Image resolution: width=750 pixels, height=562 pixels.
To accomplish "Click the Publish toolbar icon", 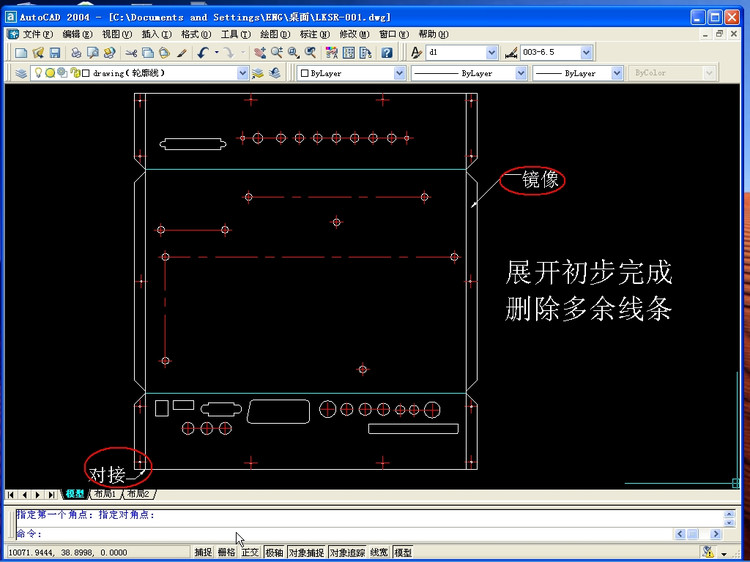I will [110, 53].
